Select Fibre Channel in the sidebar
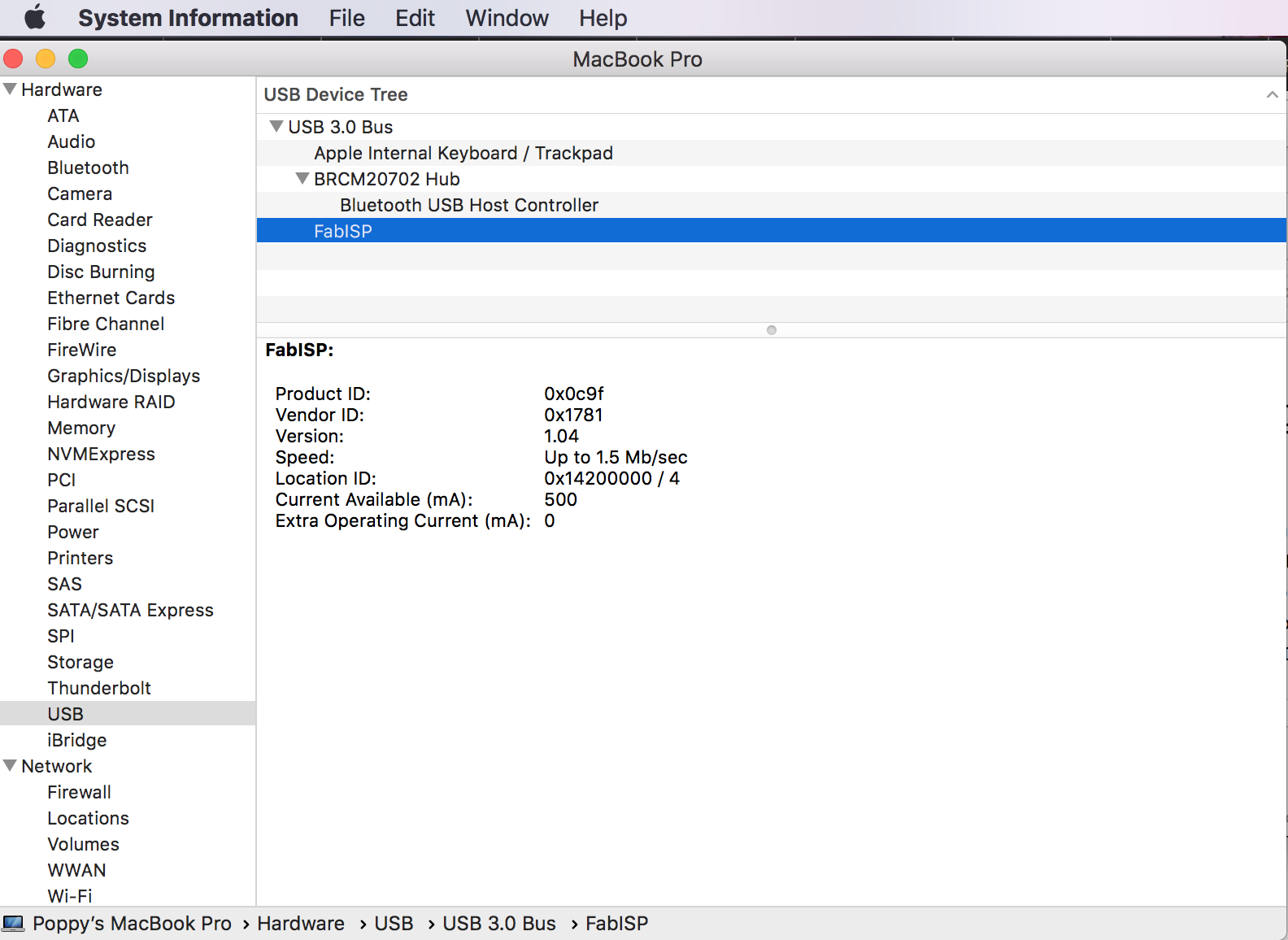This screenshot has height=940, width=1288. [x=106, y=324]
